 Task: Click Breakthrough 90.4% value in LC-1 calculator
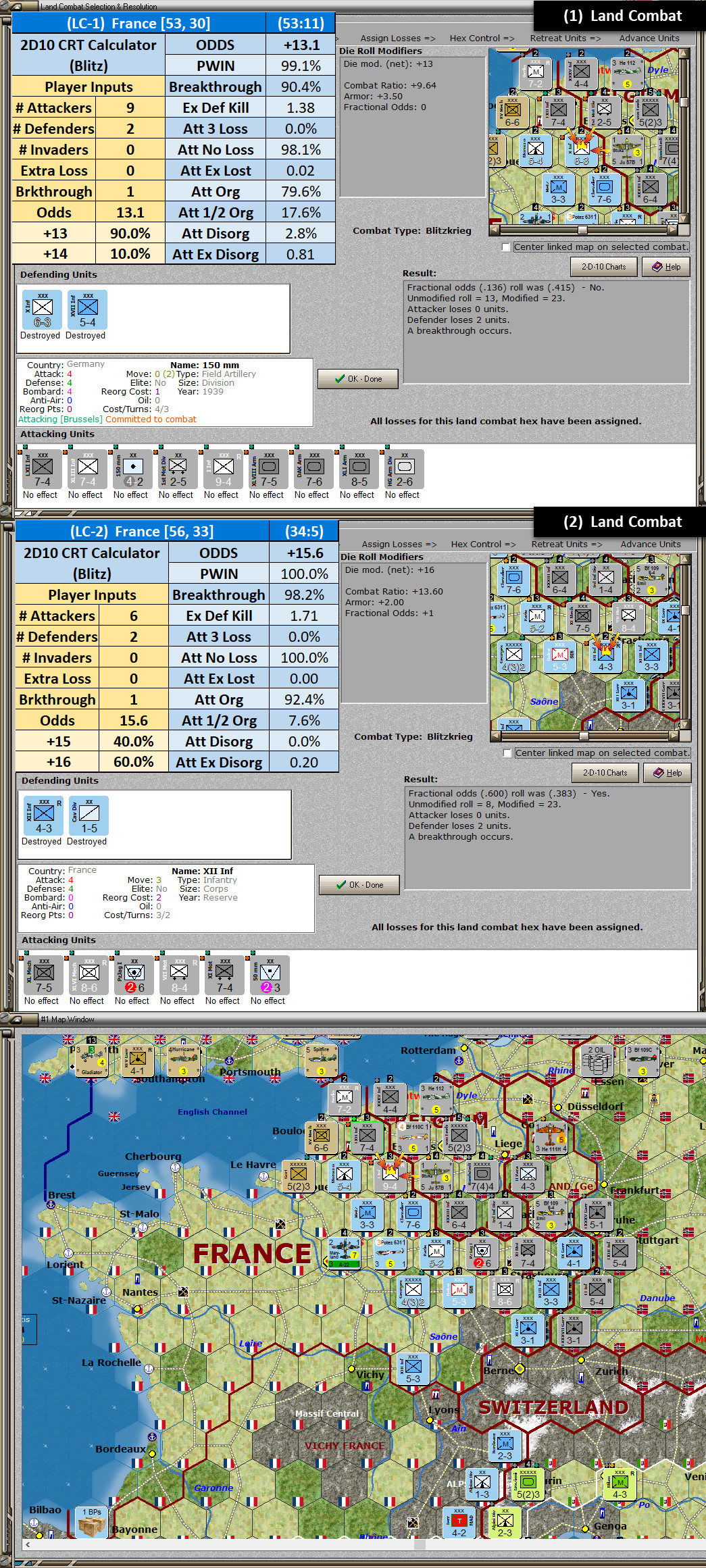pos(301,87)
